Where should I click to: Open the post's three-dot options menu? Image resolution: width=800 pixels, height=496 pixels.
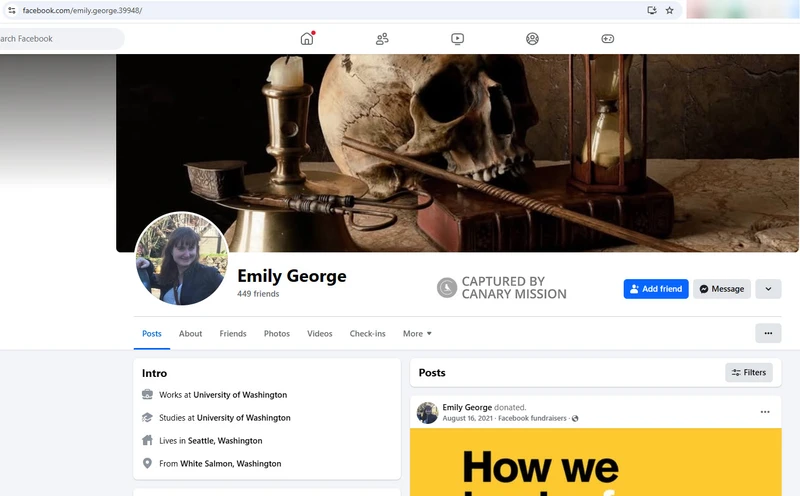pos(765,412)
